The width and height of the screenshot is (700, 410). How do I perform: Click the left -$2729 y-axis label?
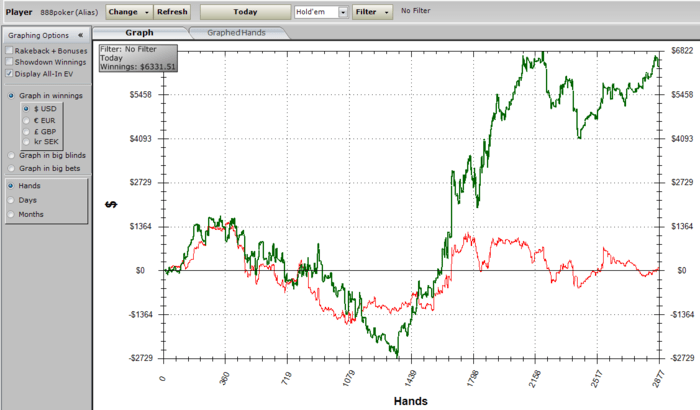140,358
